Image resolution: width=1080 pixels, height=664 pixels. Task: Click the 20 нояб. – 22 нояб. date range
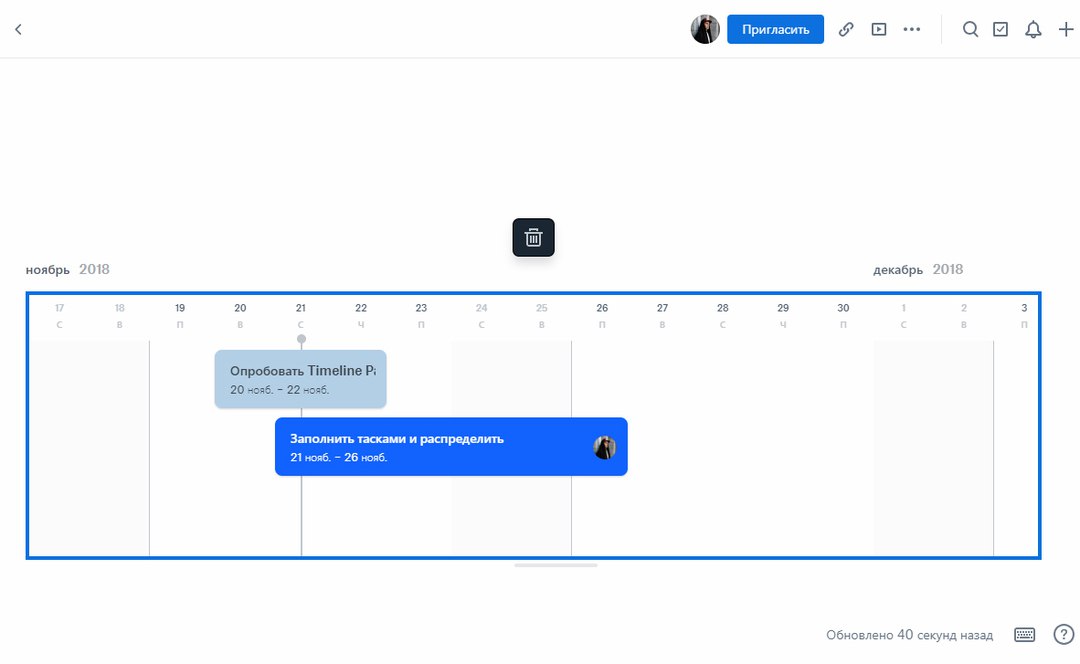280,390
